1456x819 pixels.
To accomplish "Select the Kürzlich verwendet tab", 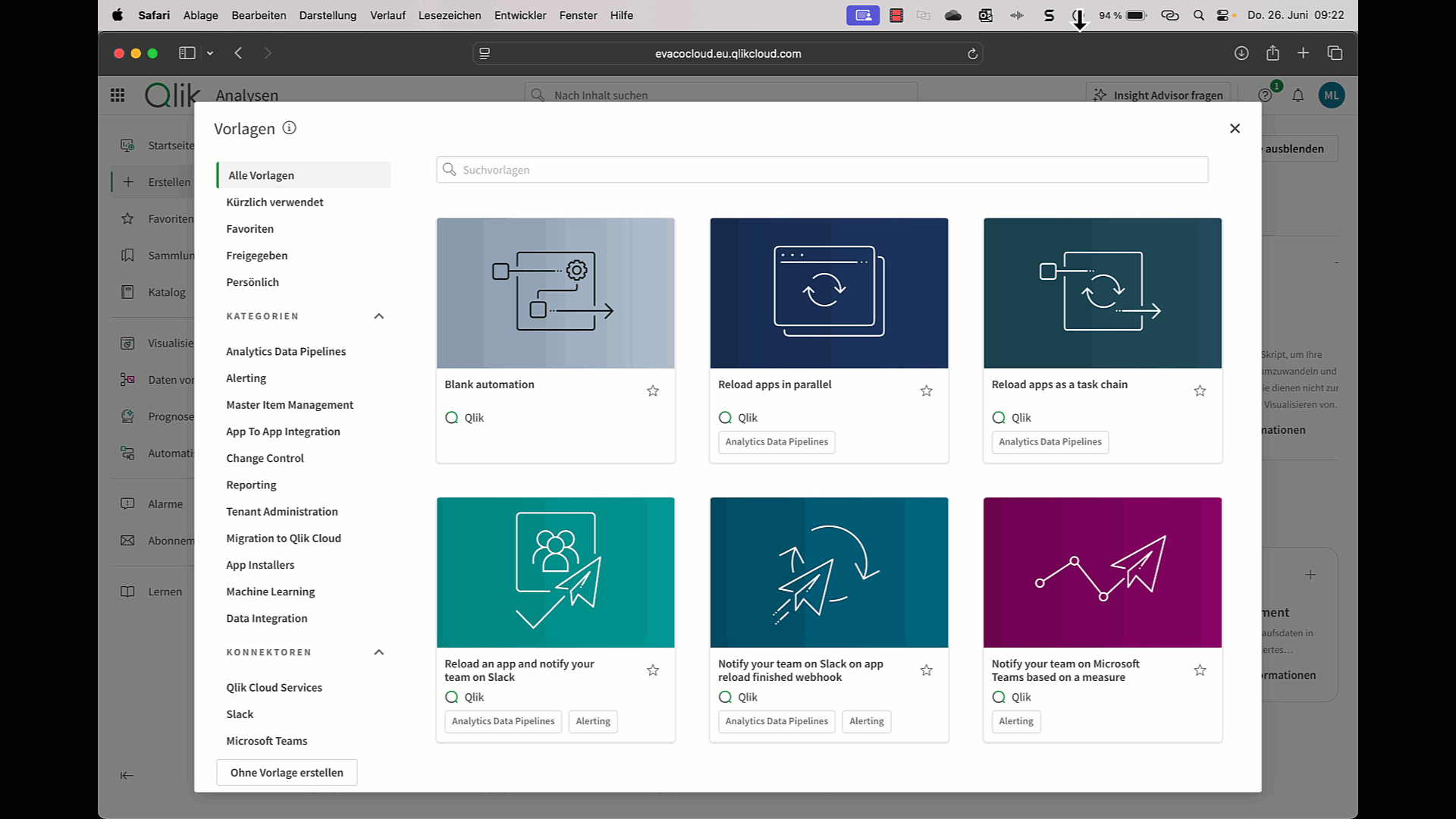I will pyautogui.click(x=275, y=202).
